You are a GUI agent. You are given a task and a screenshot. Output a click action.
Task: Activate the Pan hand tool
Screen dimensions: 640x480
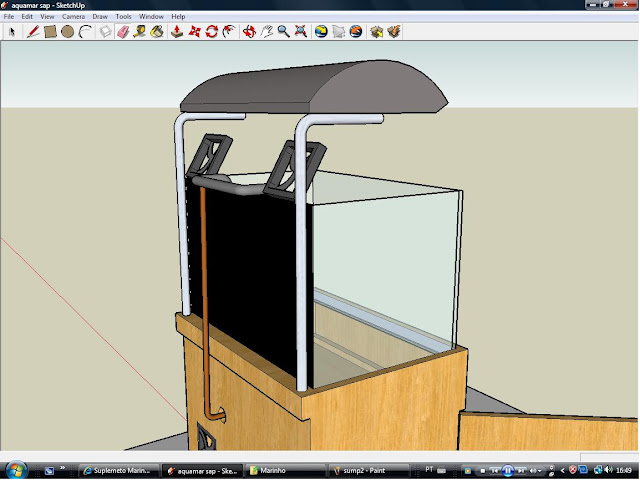pyautogui.click(x=266, y=32)
